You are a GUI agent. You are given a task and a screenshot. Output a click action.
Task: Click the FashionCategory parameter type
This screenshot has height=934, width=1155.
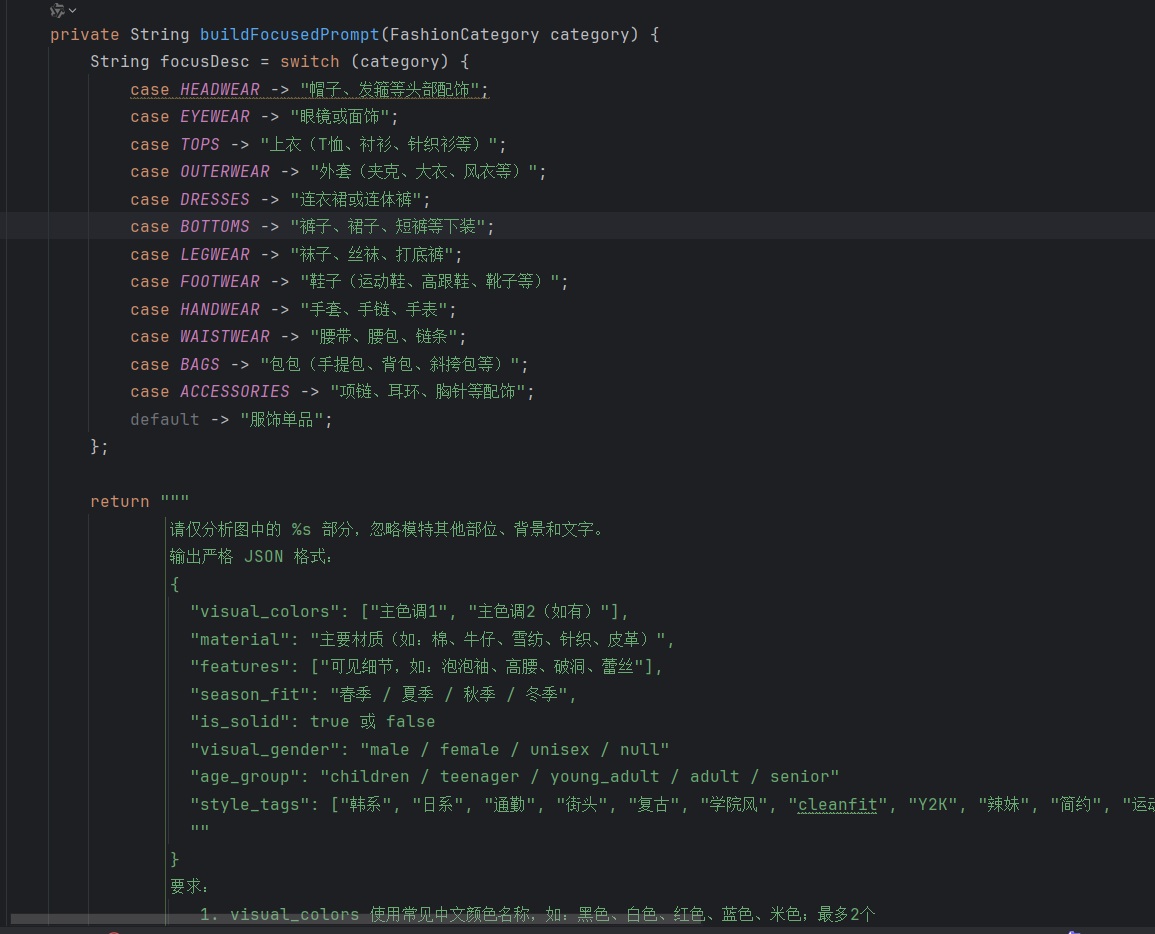(464, 35)
